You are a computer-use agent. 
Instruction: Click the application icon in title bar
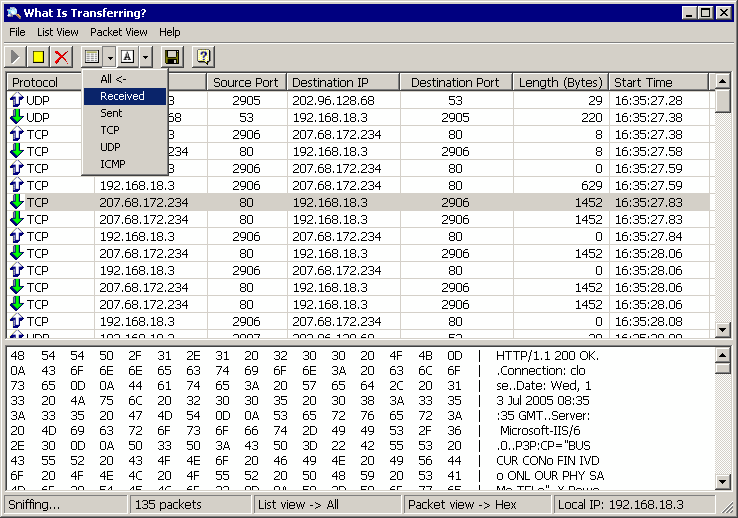[x=13, y=12]
